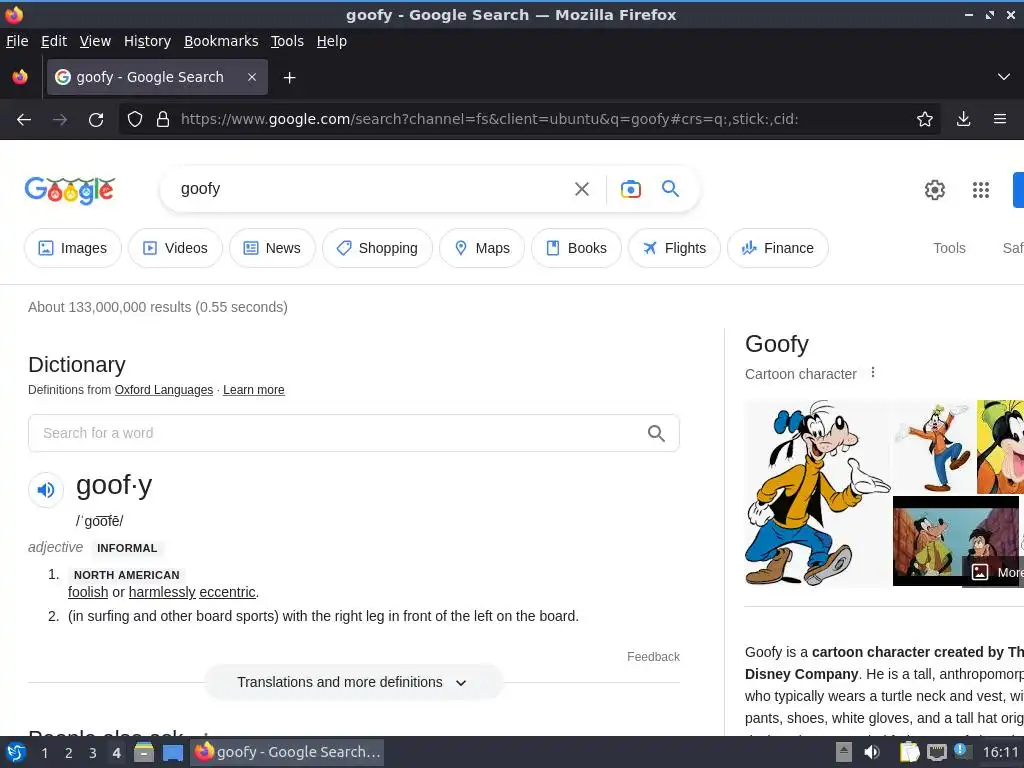Open the small dancing Goofy thumbnail

[x=933, y=447]
